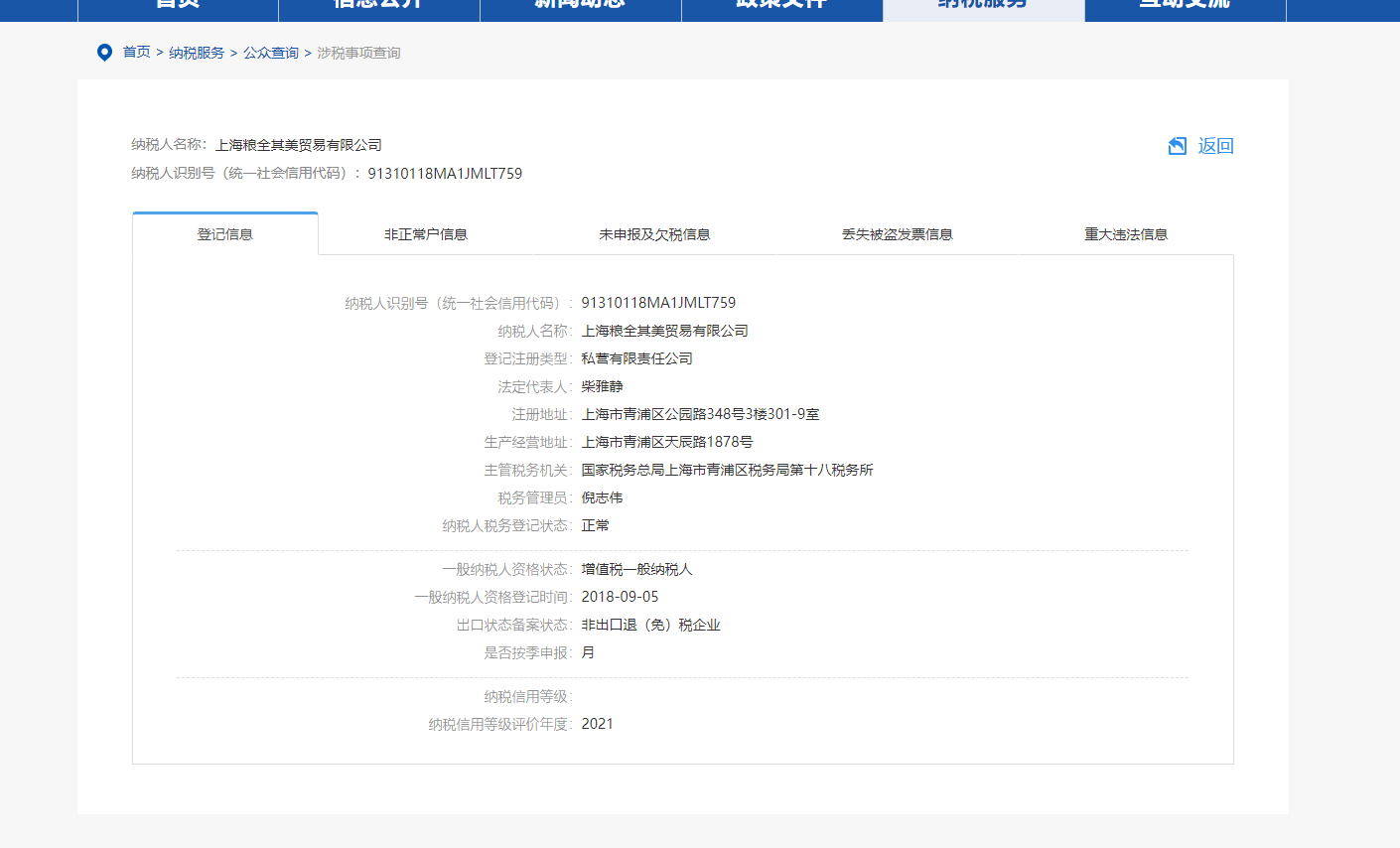Open the 非正常户信息 tab
The image size is (1400, 848).
click(426, 234)
